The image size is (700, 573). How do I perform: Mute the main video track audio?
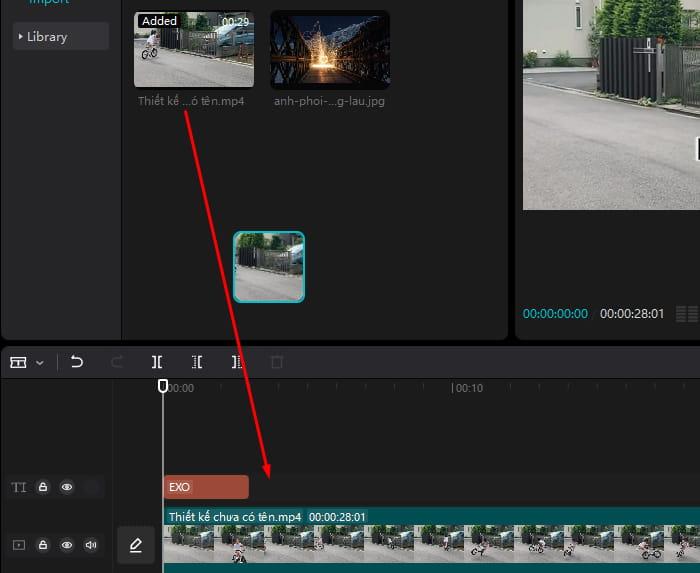(91, 545)
